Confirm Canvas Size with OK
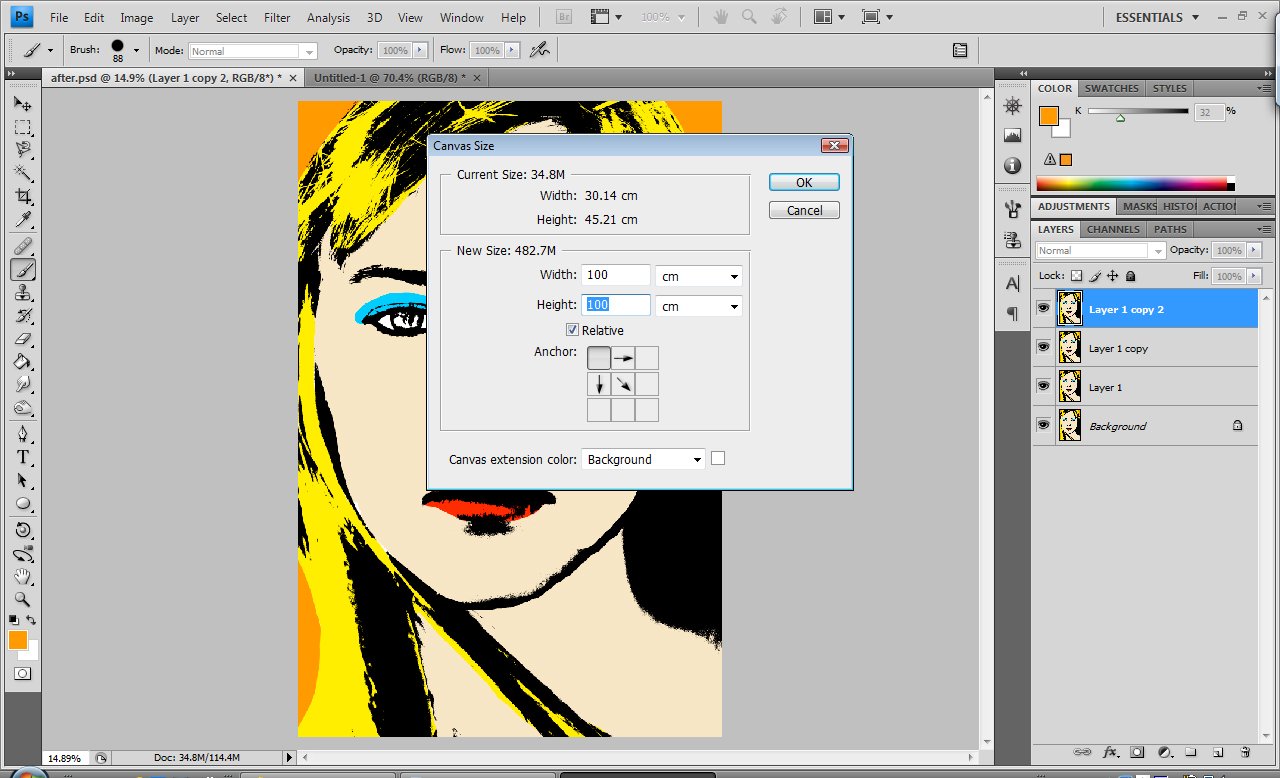This screenshot has height=778, width=1280. (x=804, y=182)
